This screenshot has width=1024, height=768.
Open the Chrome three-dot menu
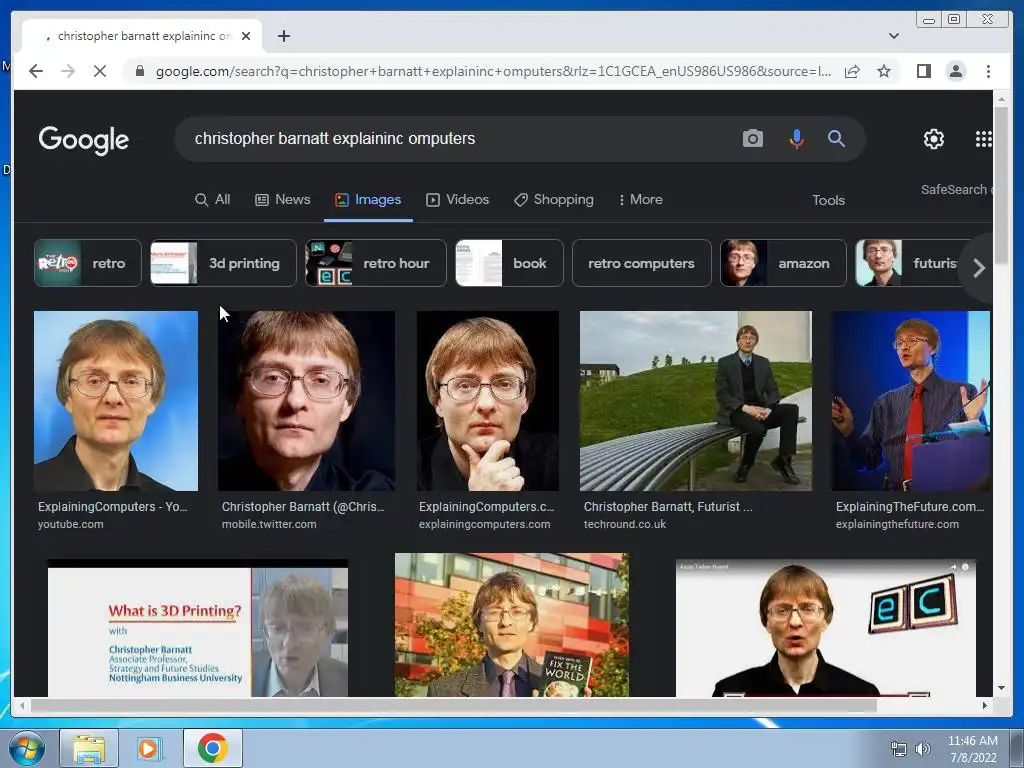[988, 71]
